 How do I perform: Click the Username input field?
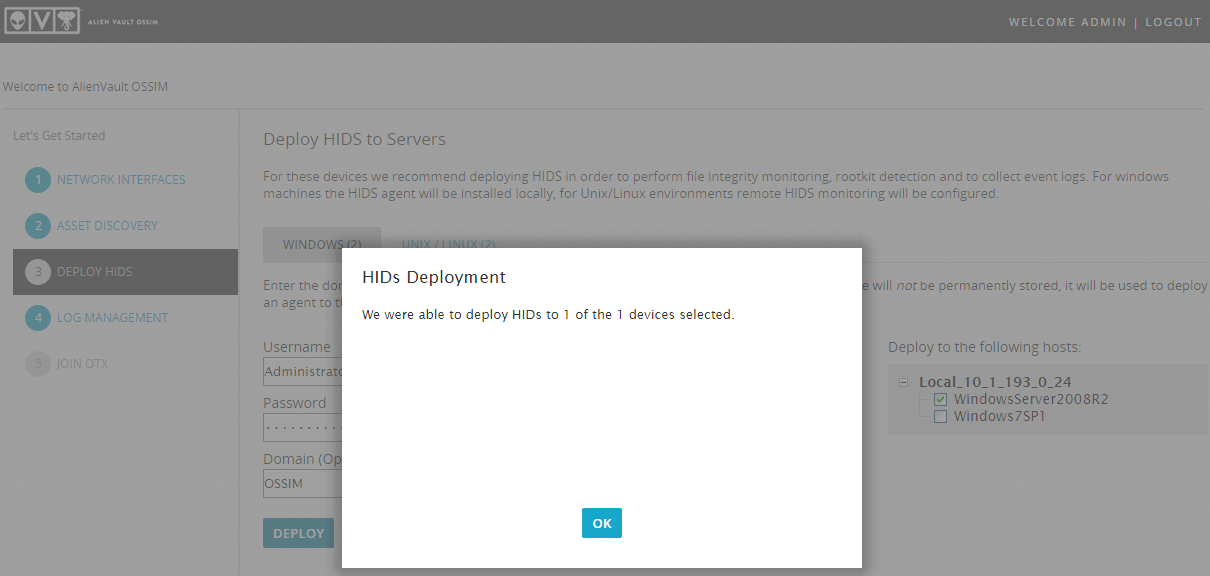(303, 372)
